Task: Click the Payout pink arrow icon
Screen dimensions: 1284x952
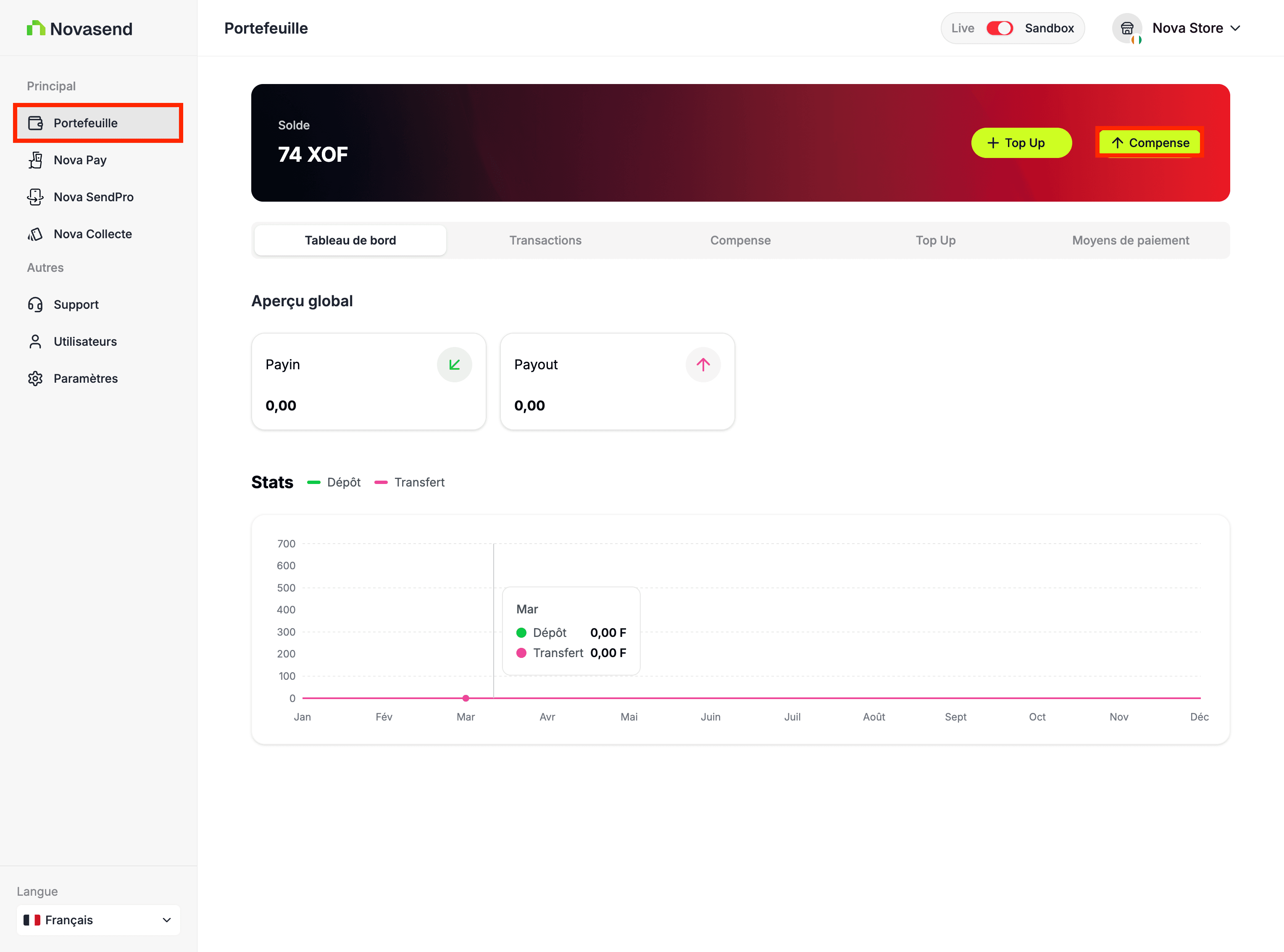Action: point(703,364)
